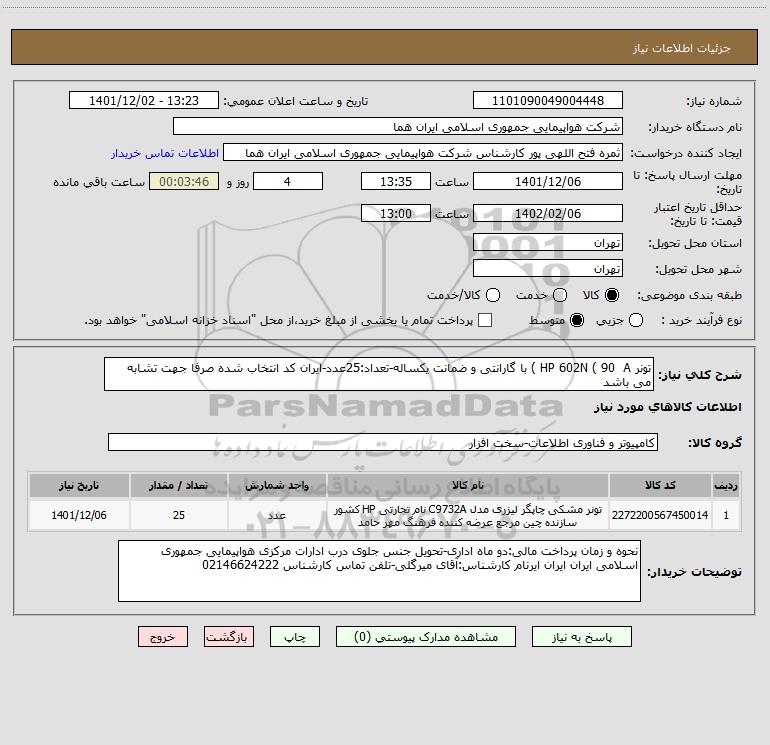Click the need date cell 1401/12/06
Screen dimensions: 770x745
(79, 515)
